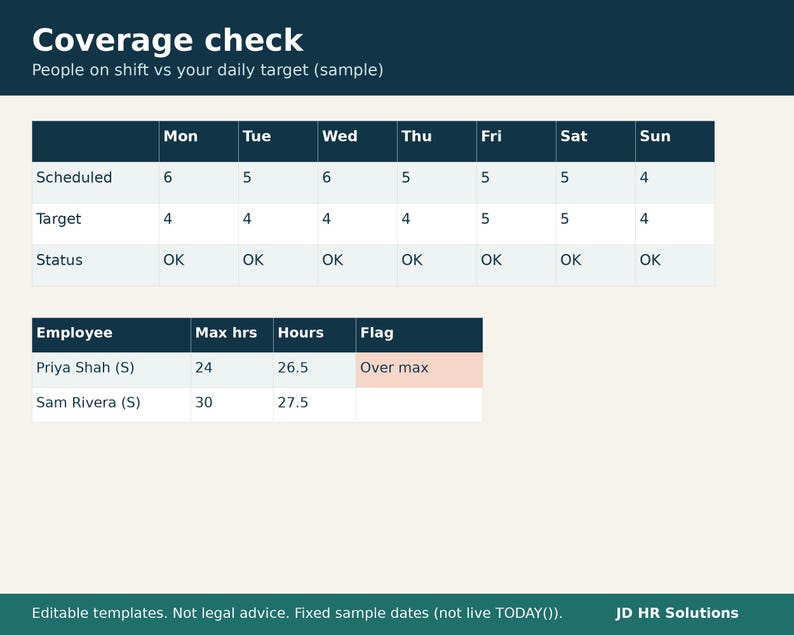Click the Target value 5 under Sat

coord(596,224)
